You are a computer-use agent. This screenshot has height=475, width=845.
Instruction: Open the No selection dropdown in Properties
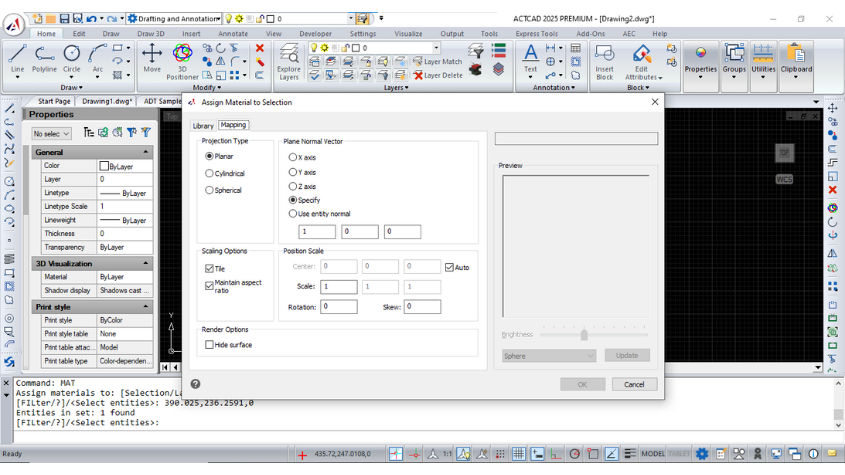[51, 134]
